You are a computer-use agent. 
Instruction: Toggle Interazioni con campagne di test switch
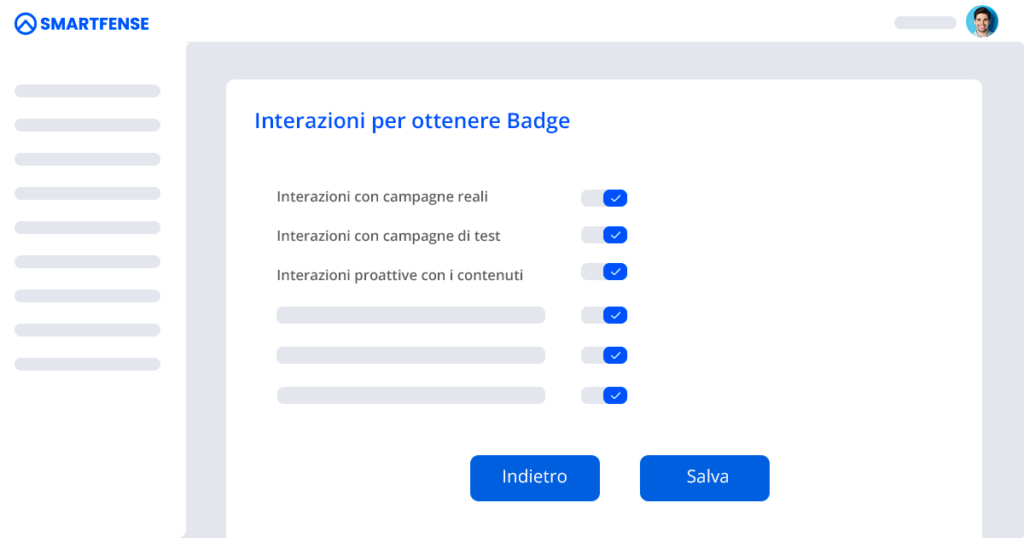click(x=604, y=235)
